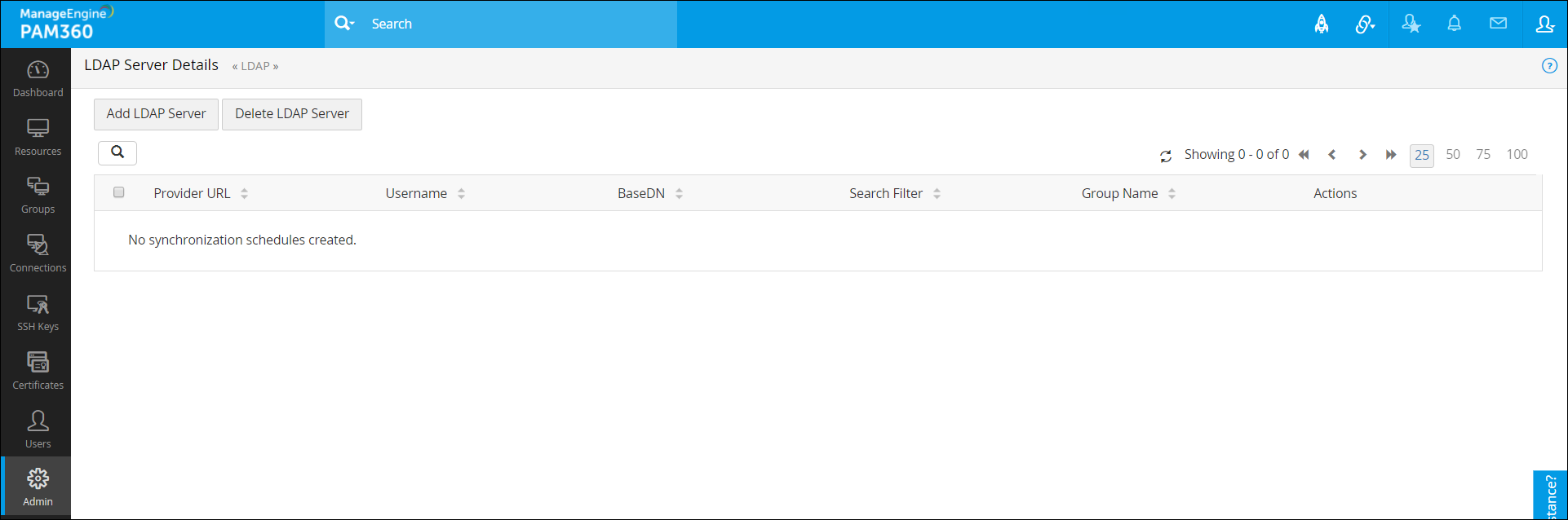Click the Search Filter column header
The image size is (1568, 520).
pyautogui.click(x=886, y=193)
